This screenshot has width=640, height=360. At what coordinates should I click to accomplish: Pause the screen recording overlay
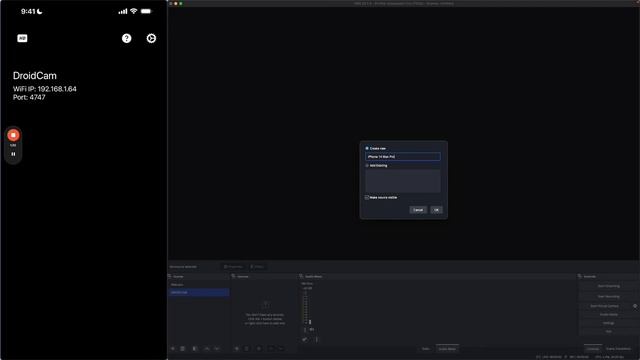pyautogui.click(x=13, y=154)
